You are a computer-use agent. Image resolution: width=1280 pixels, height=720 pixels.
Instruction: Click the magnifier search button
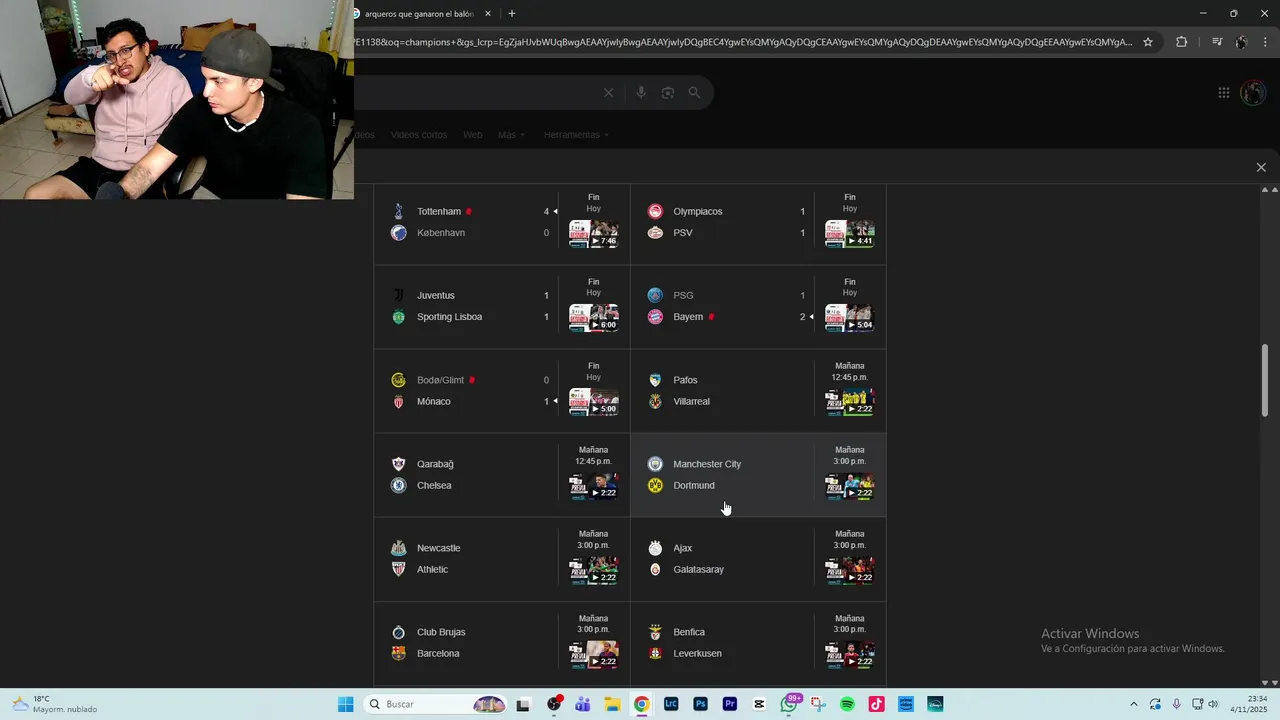click(x=694, y=93)
